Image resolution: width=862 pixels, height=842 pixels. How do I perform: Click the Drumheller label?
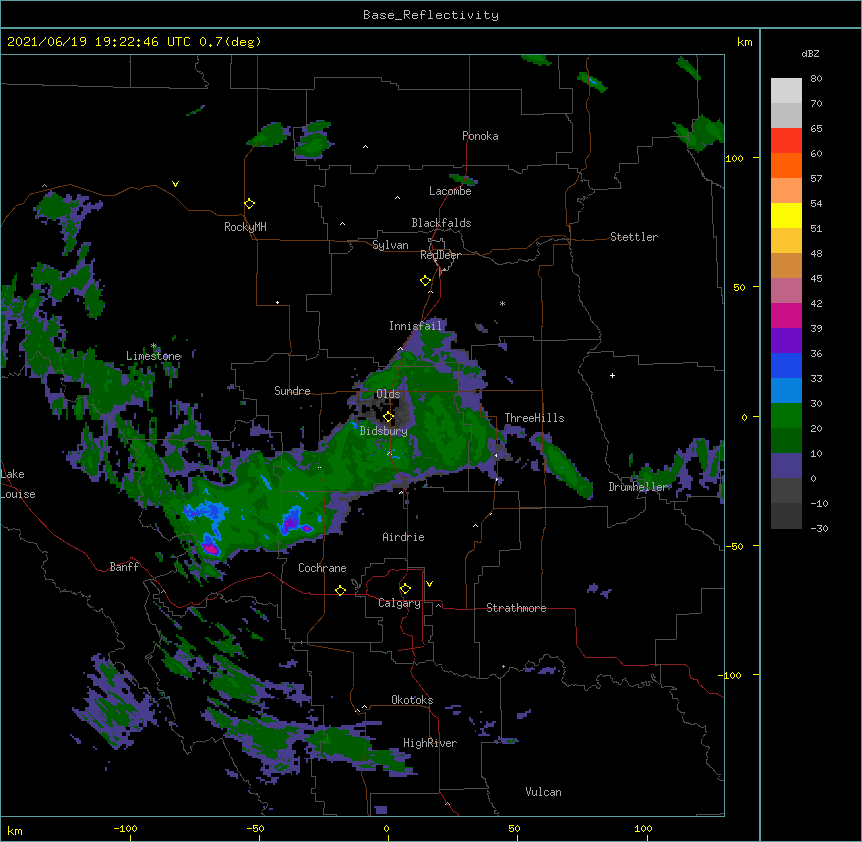pos(638,487)
